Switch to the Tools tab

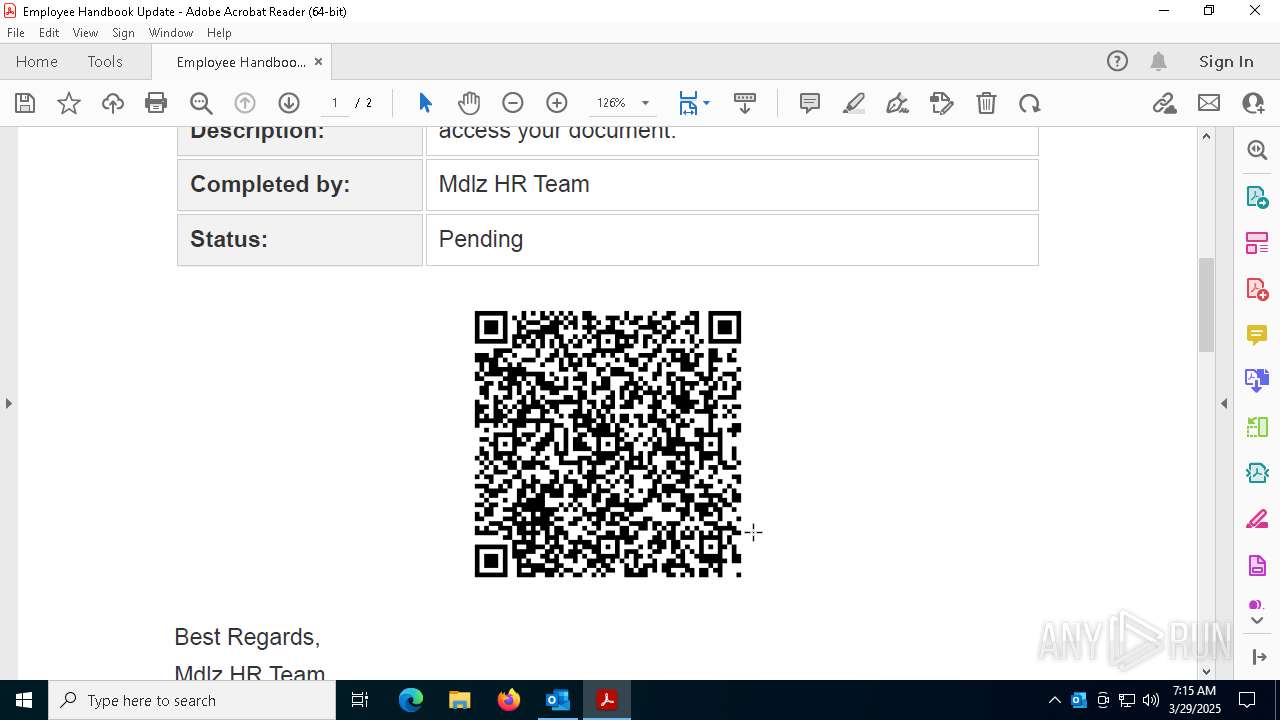coord(105,61)
